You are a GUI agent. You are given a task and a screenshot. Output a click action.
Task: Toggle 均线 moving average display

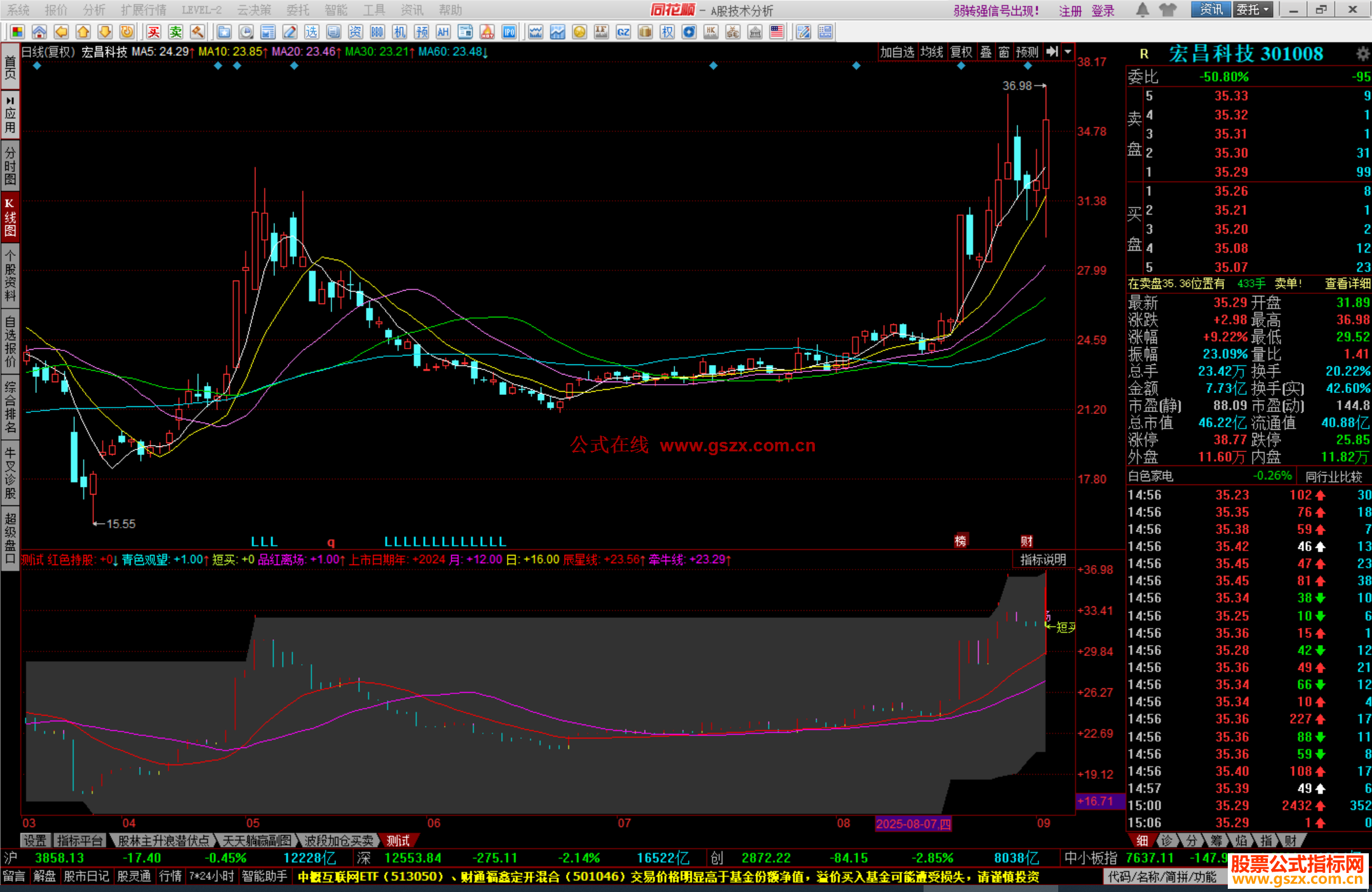932,52
